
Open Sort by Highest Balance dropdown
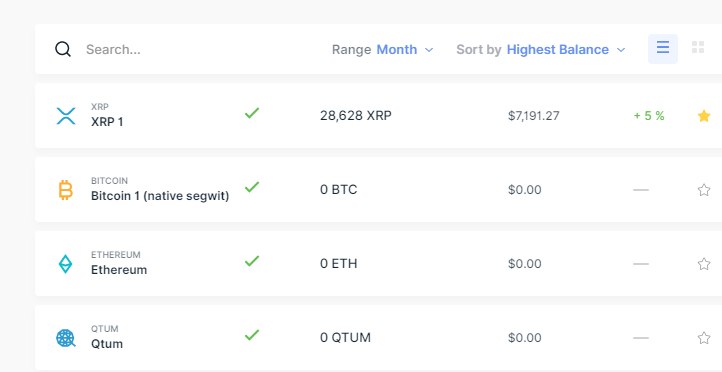click(x=541, y=49)
